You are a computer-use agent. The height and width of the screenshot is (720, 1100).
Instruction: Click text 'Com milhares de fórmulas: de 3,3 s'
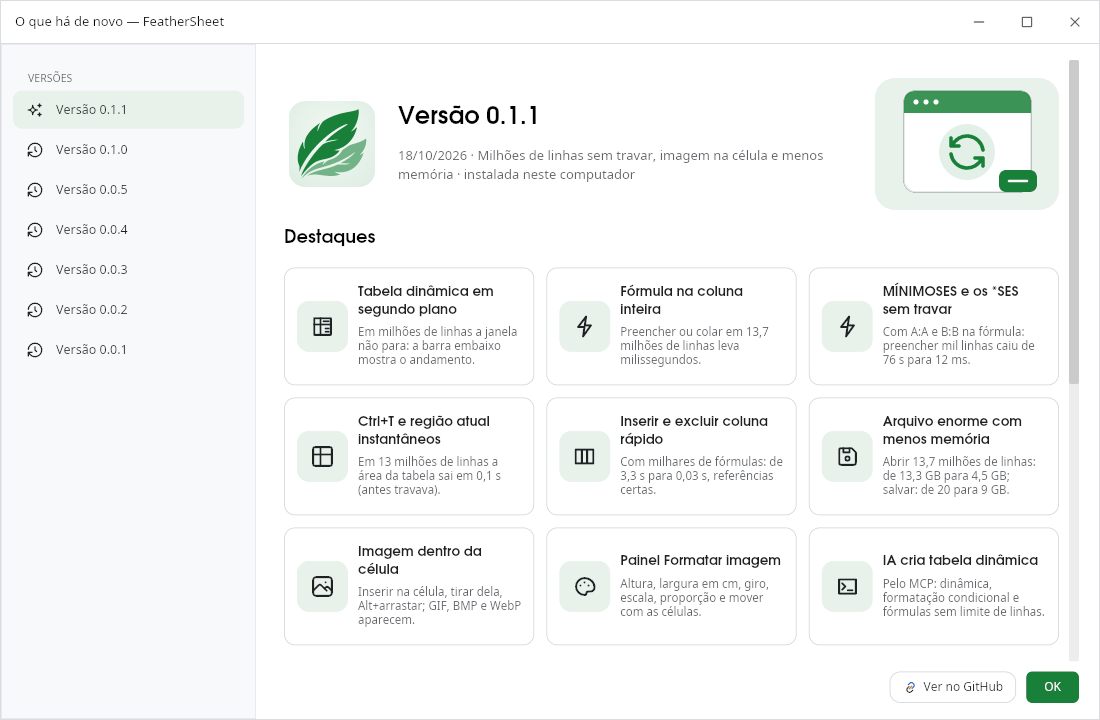pos(702,468)
